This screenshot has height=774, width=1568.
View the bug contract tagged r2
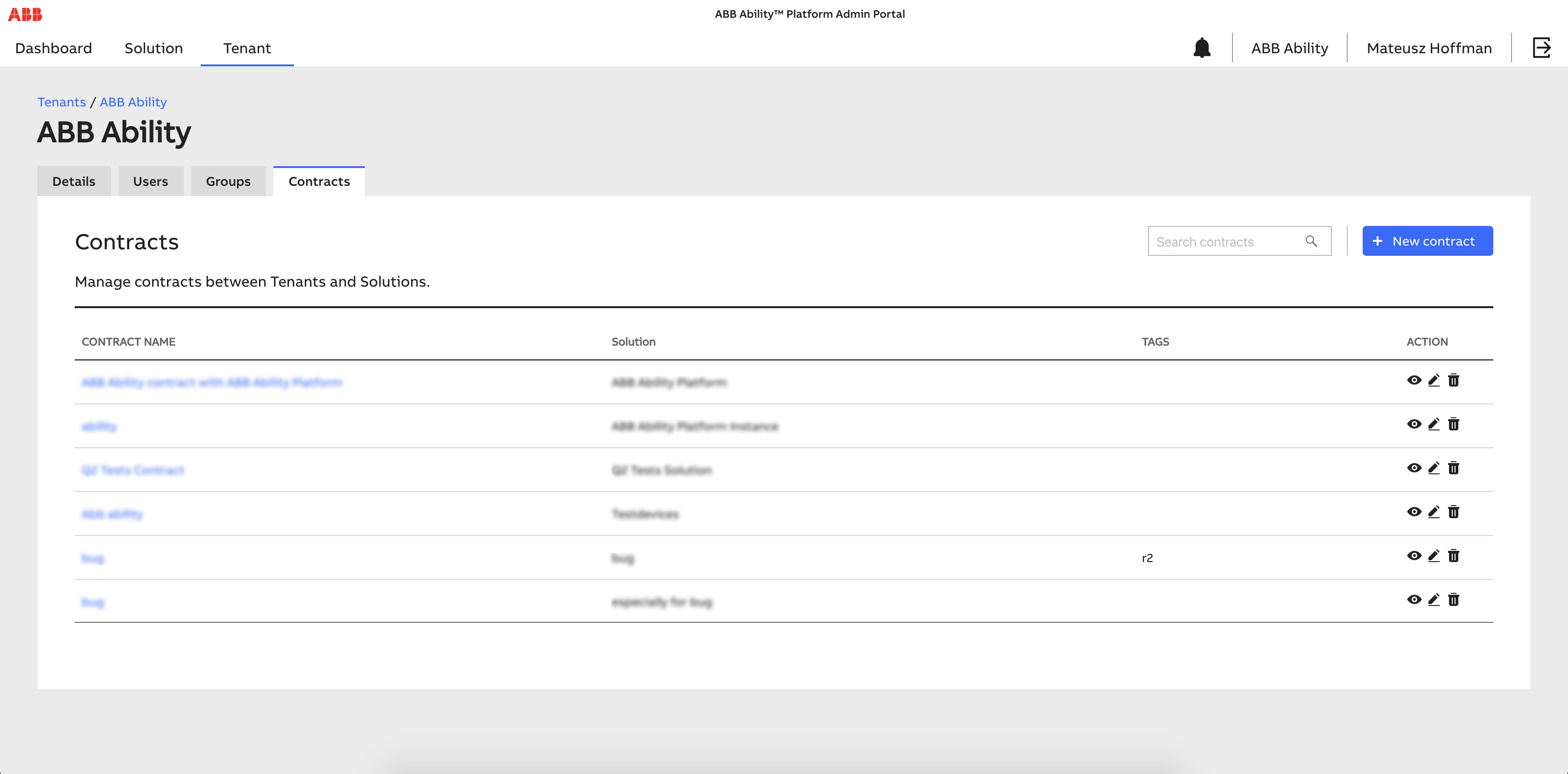pyautogui.click(x=1414, y=556)
